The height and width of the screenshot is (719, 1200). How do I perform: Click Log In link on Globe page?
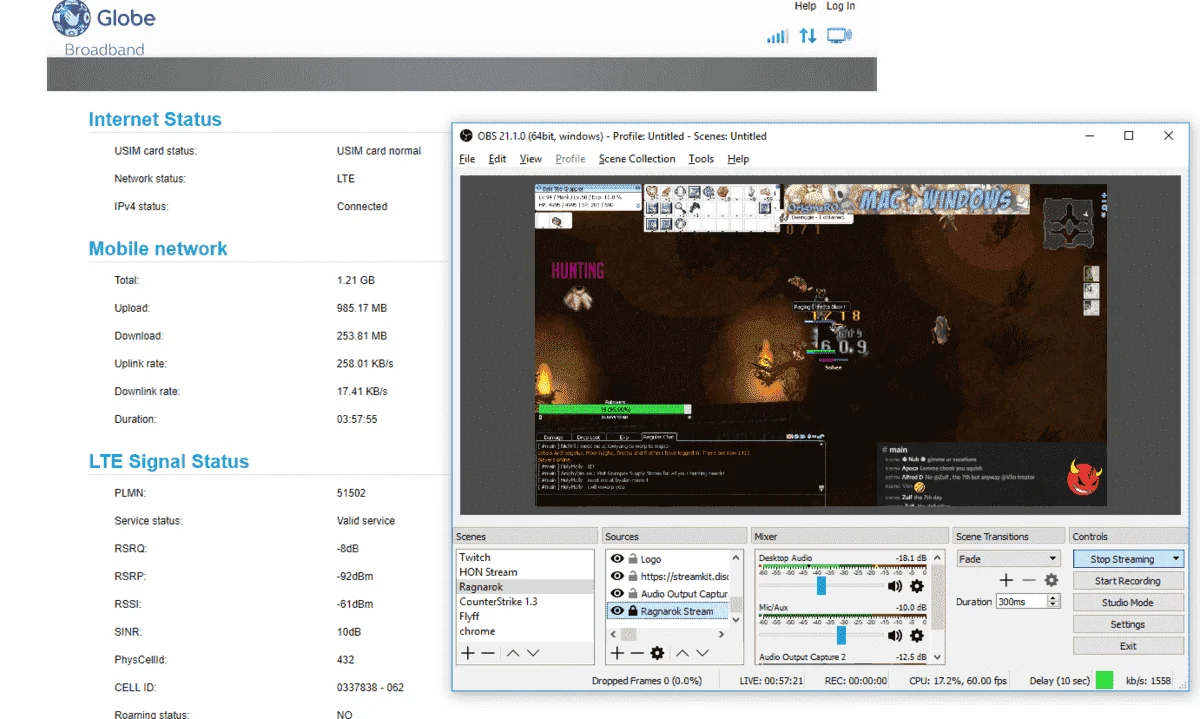click(x=841, y=6)
